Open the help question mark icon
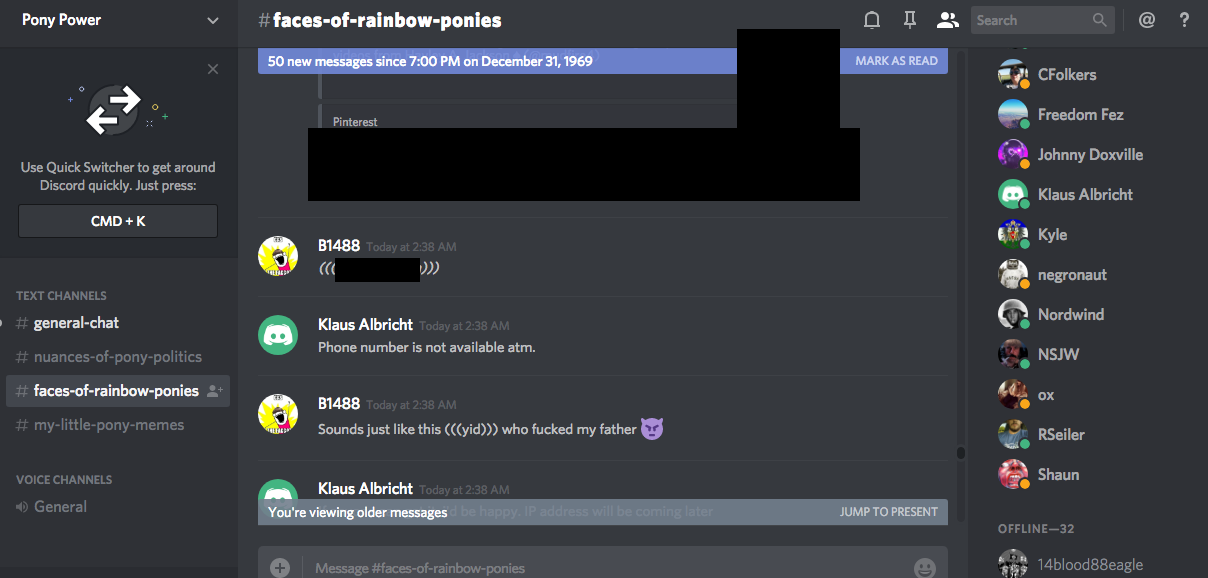1208x578 pixels. pos(1184,20)
